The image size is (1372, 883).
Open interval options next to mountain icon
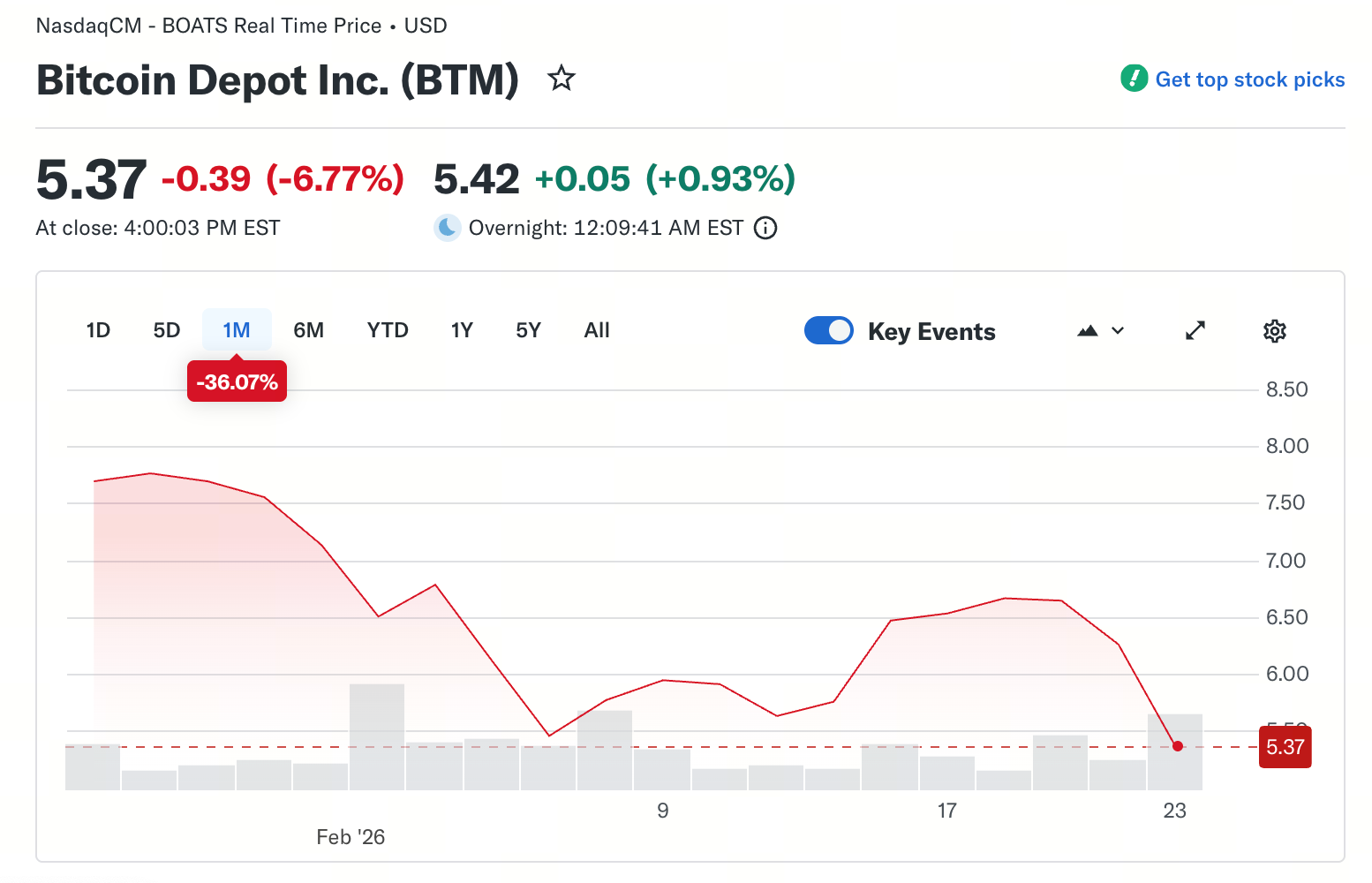1118,330
